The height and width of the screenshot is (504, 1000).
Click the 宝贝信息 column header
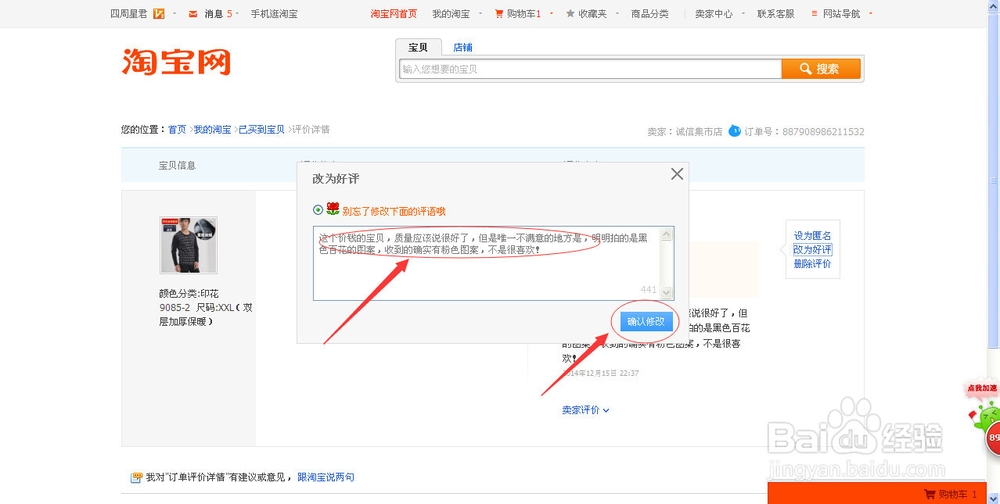pos(177,165)
